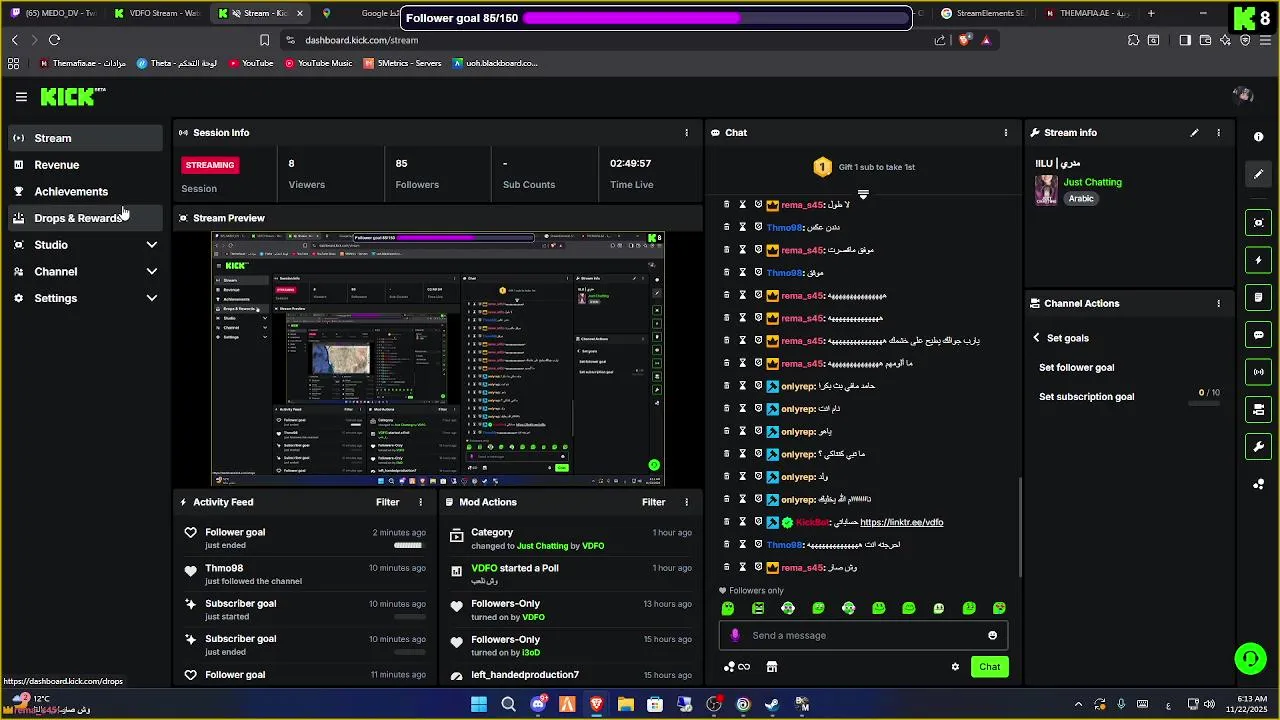Click the info icon in right rail
The image size is (1280, 720).
click(1259, 137)
